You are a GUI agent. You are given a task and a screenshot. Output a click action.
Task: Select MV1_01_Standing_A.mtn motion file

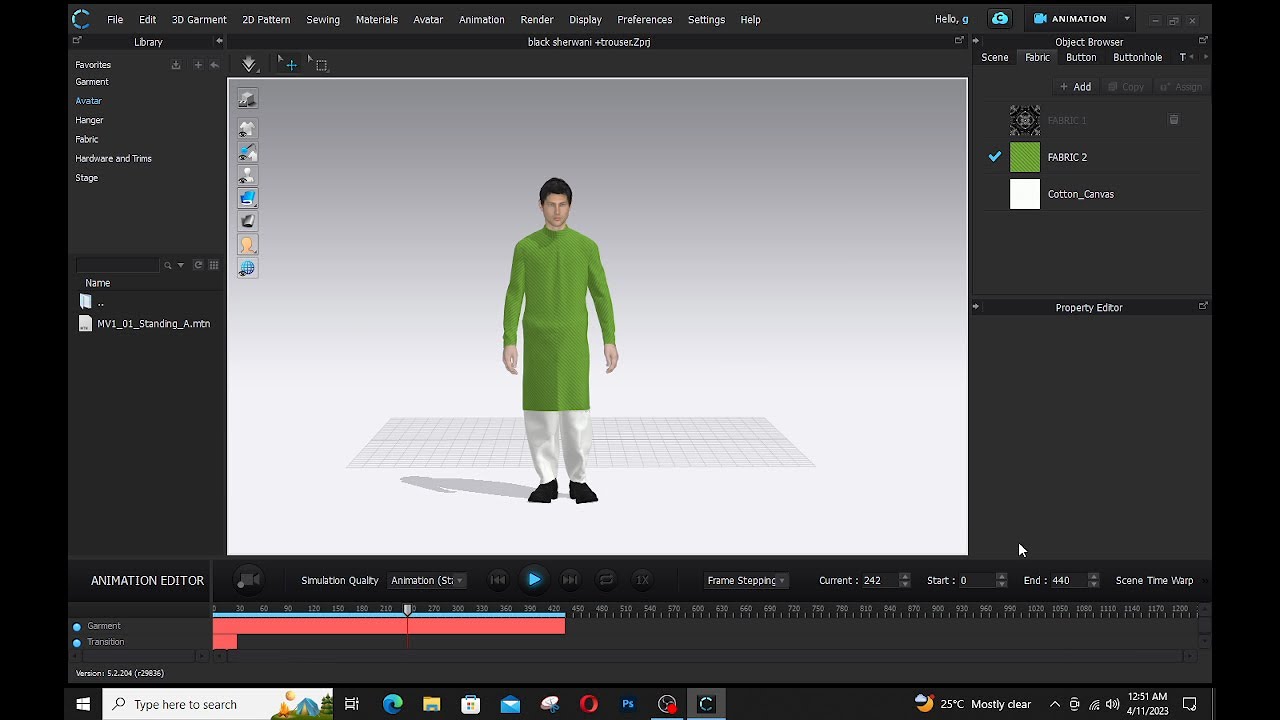pos(145,324)
